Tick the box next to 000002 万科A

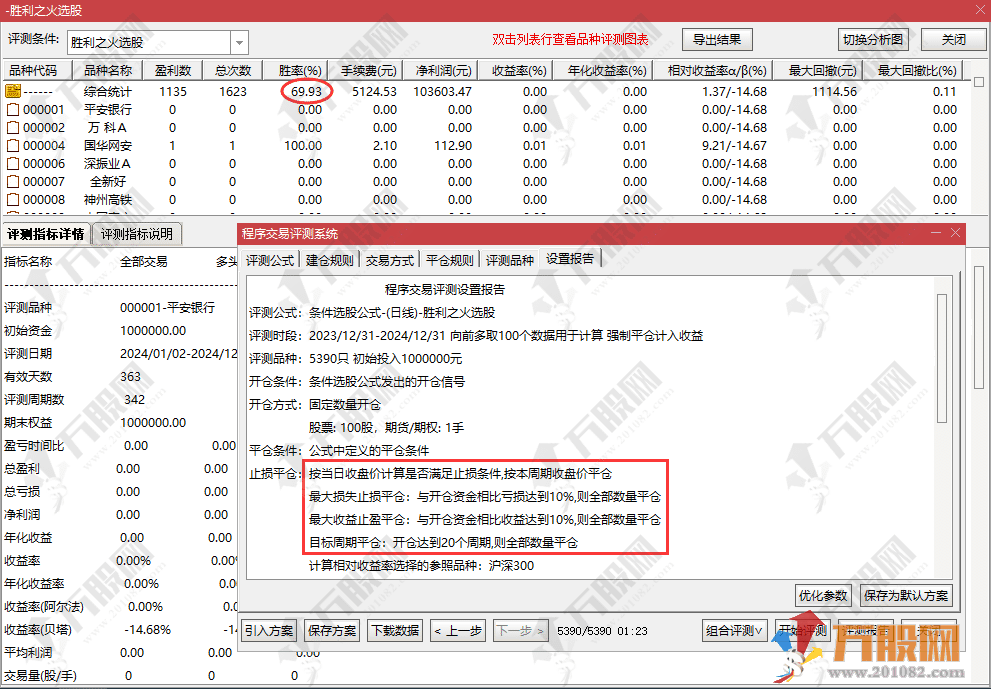point(13,128)
